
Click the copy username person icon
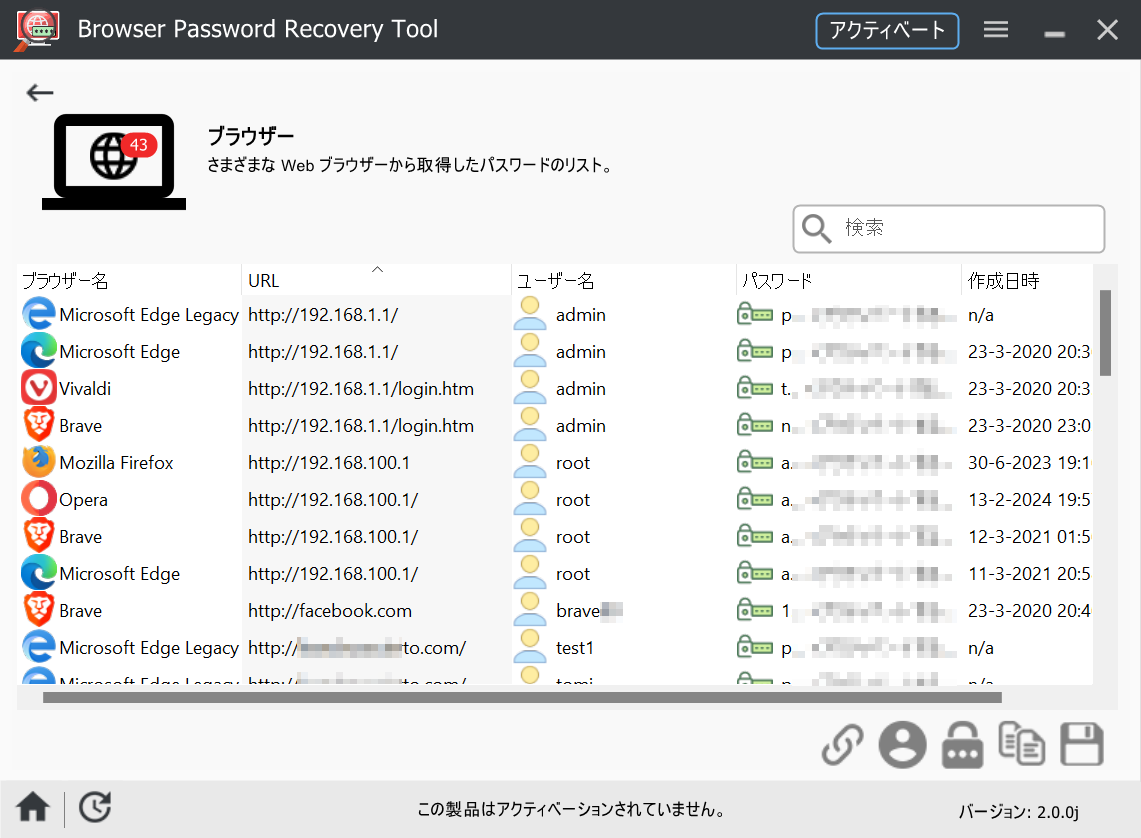(x=902, y=745)
